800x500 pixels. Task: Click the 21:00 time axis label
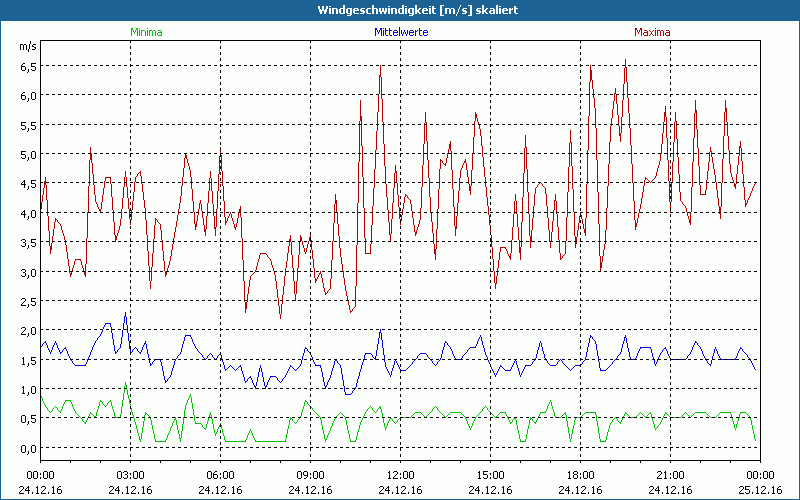[x=670, y=474]
